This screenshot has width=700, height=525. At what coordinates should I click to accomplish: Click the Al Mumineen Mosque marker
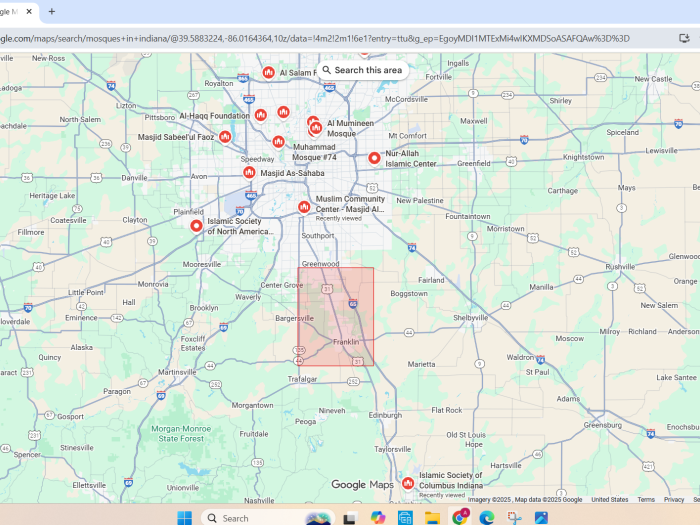pyautogui.click(x=316, y=127)
